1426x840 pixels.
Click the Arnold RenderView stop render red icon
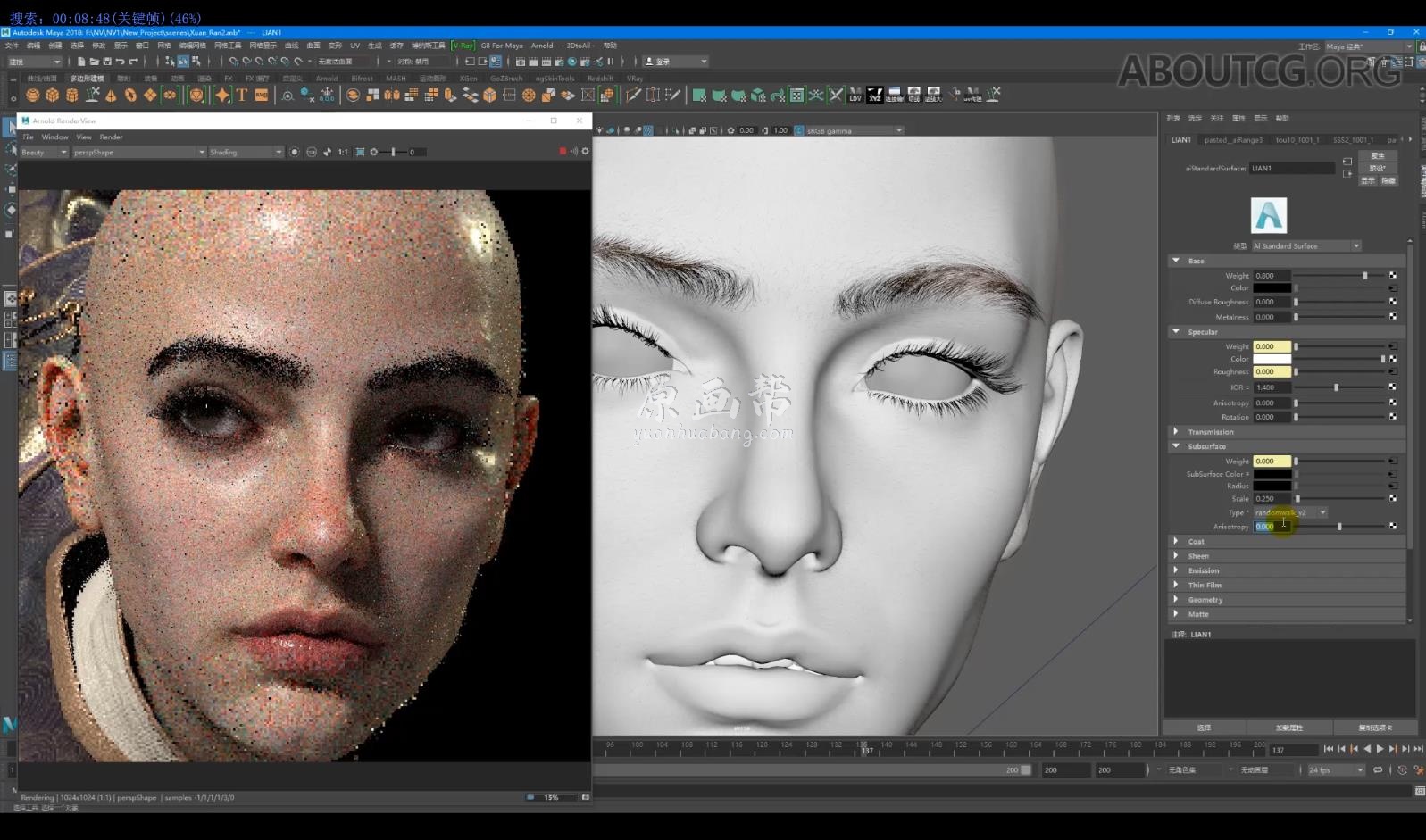click(563, 152)
